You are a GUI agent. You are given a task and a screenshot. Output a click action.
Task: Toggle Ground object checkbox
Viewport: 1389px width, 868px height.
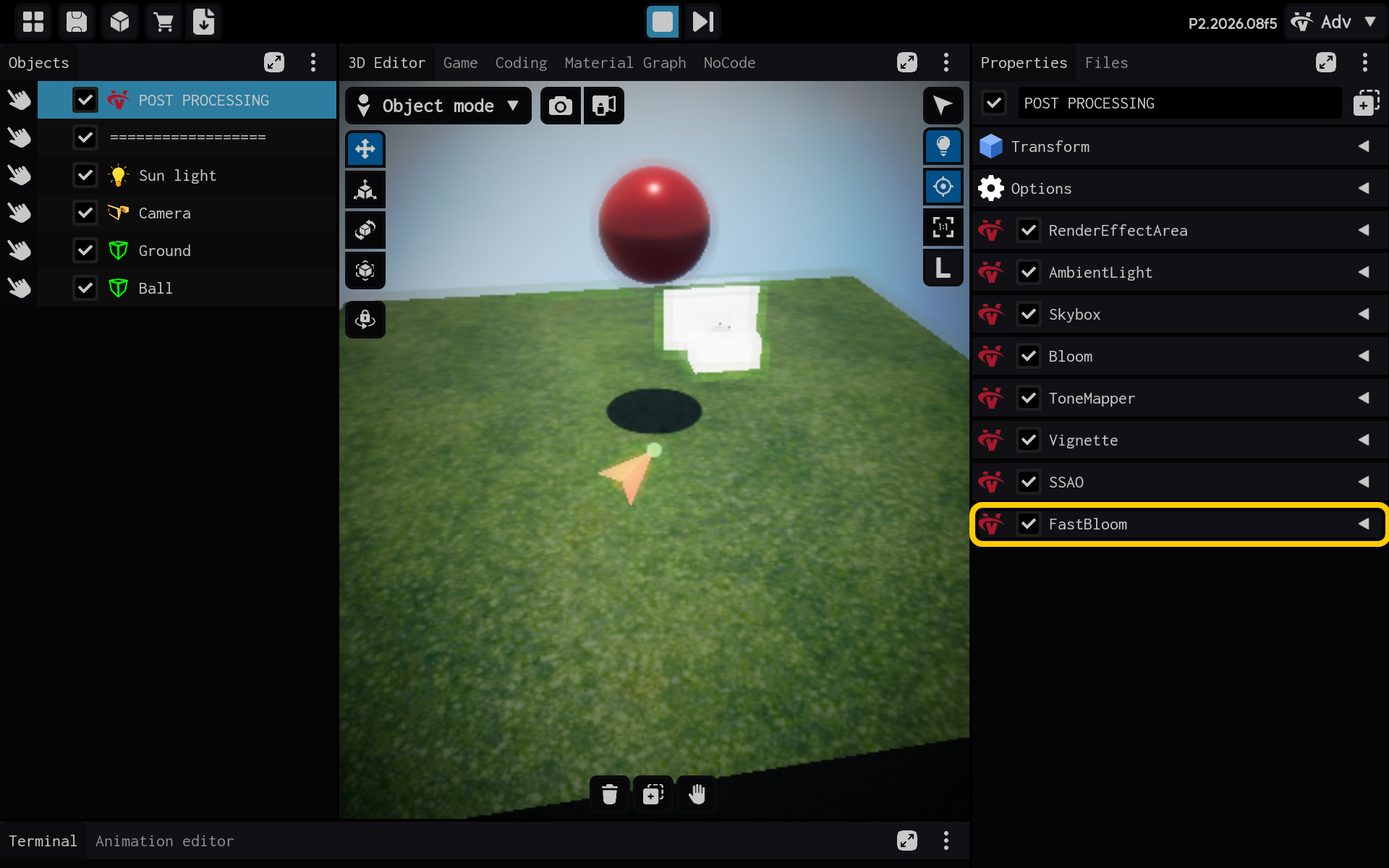tap(85, 250)
